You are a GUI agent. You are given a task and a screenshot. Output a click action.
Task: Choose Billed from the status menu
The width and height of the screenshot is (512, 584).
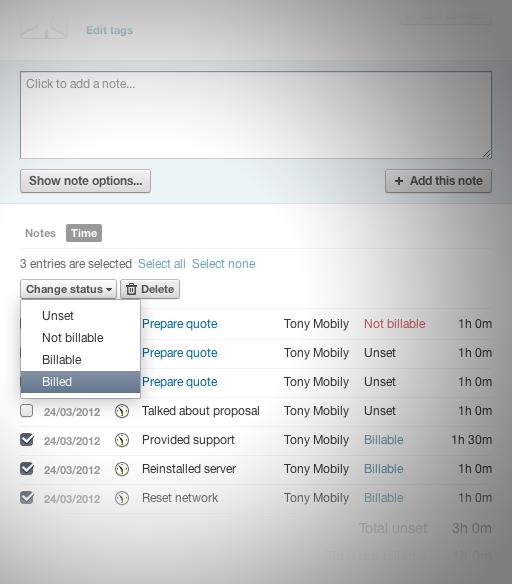[x=80, y=382]
